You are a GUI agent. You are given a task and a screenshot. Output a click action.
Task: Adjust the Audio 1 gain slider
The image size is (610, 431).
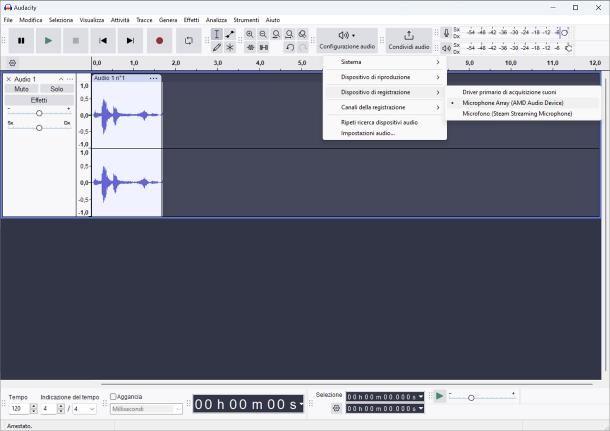[x=39, y=113]
